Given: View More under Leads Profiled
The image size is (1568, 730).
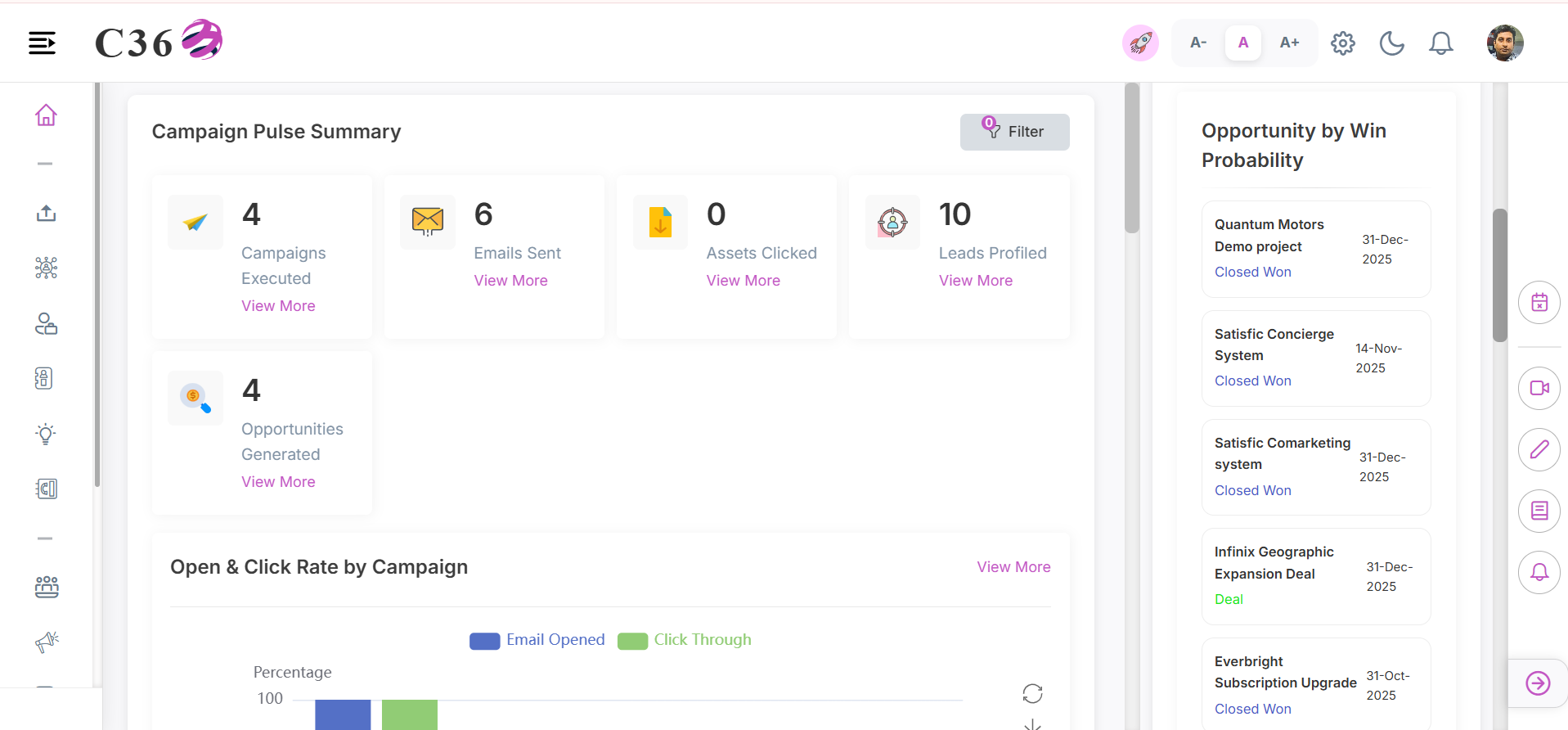Looking at the screenshot, I should pyautogui.click(x=975, y=280).
